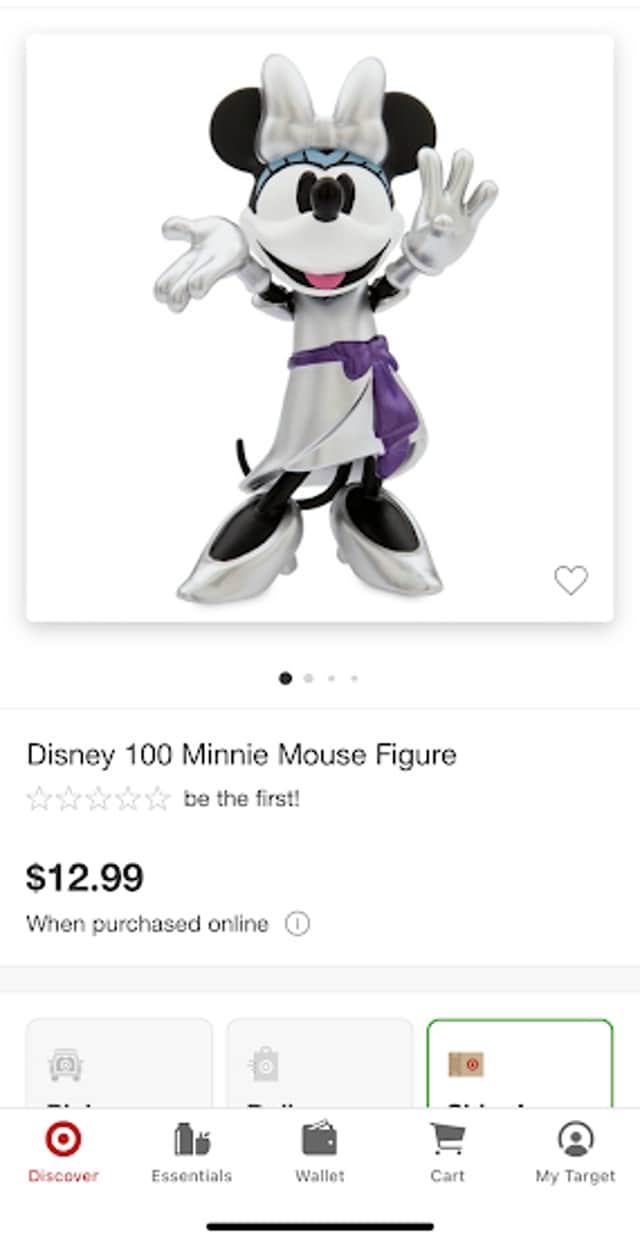This screenshot has height=1244, width=640.
Task: Choose the Delivery fulfillment card
Action: pyautogui.click(x=319, y=1063)
